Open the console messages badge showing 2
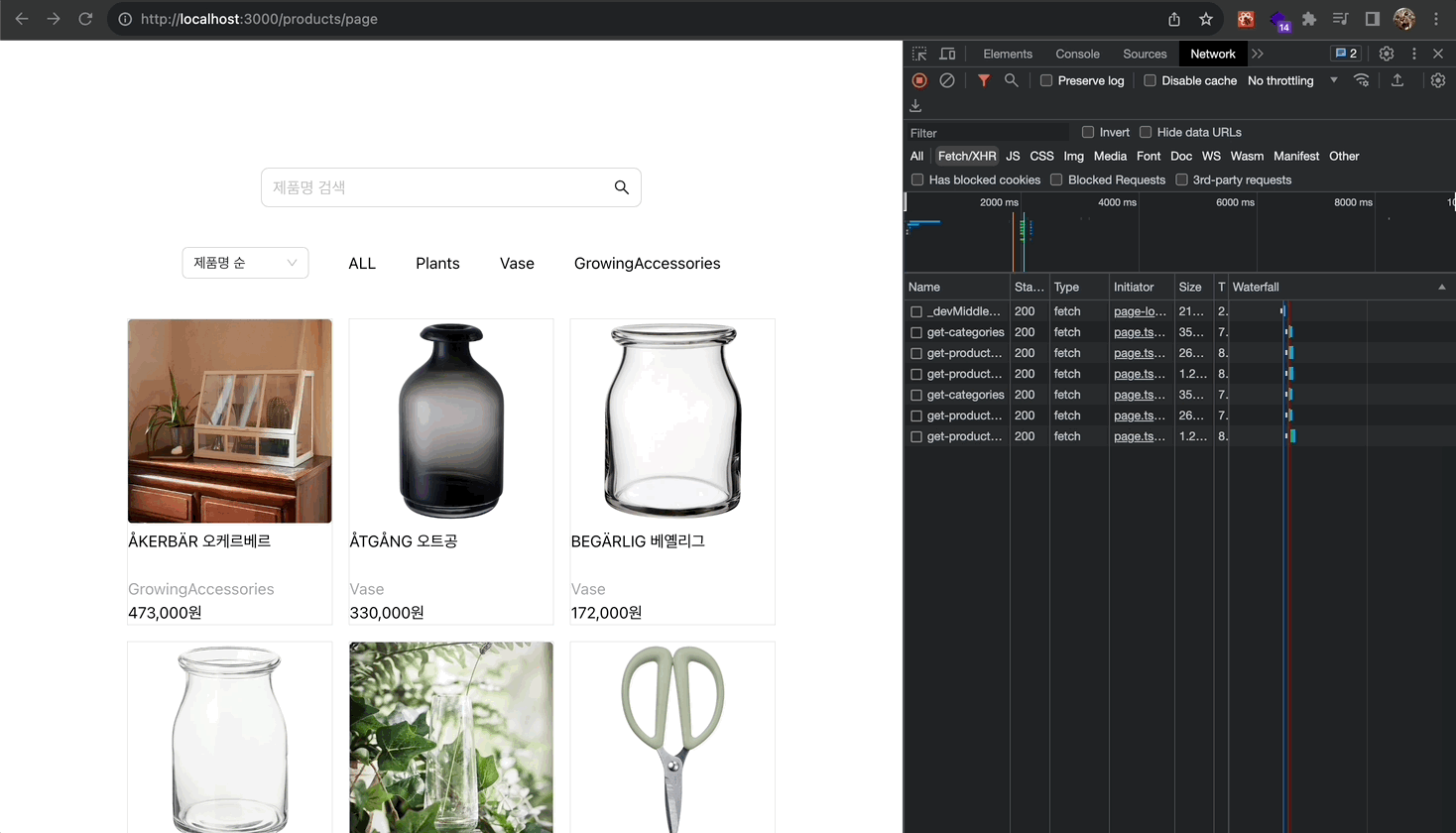The height and width of the screenshot is (833, 1456). click(1345, 54)
